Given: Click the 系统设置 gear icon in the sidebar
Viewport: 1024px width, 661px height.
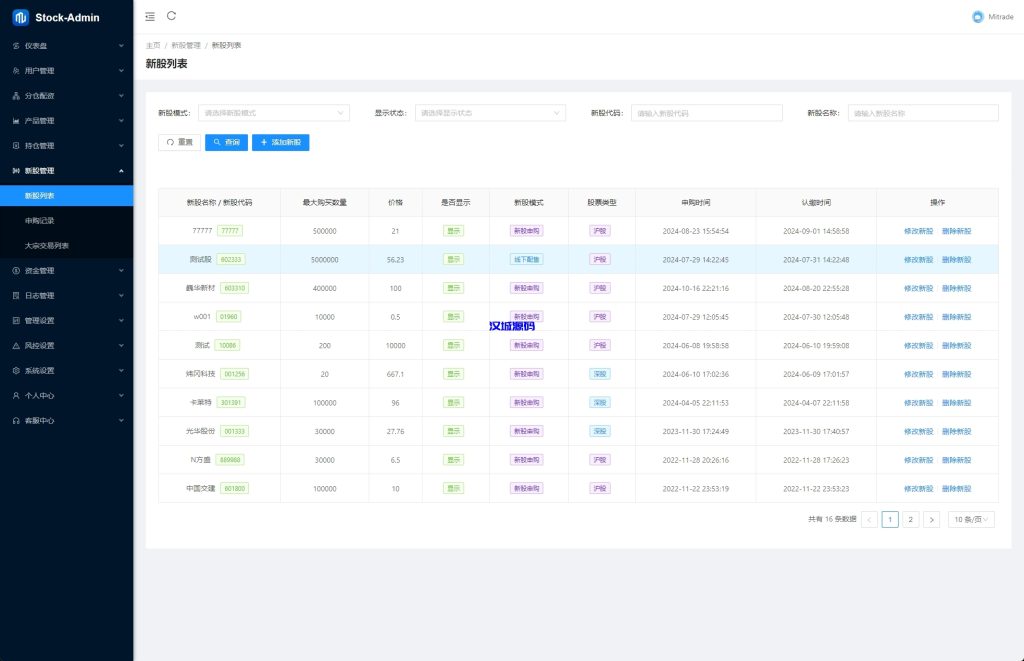Looking at the screenshot, I should (x=16, y=371).
